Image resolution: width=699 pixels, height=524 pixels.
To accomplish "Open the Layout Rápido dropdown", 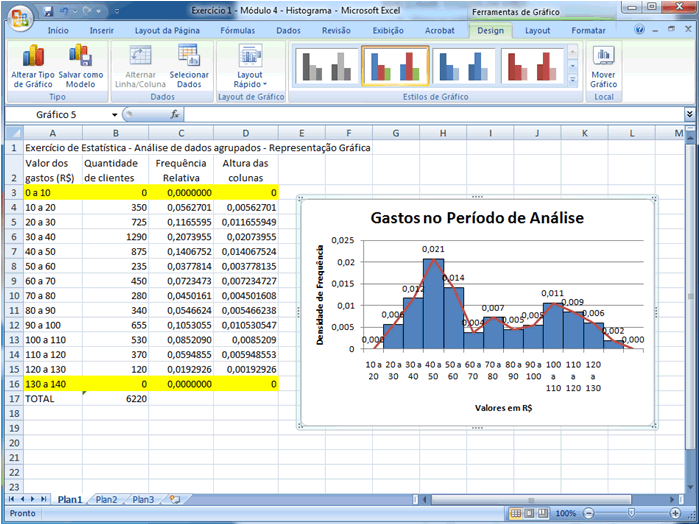I will (249, 66).
